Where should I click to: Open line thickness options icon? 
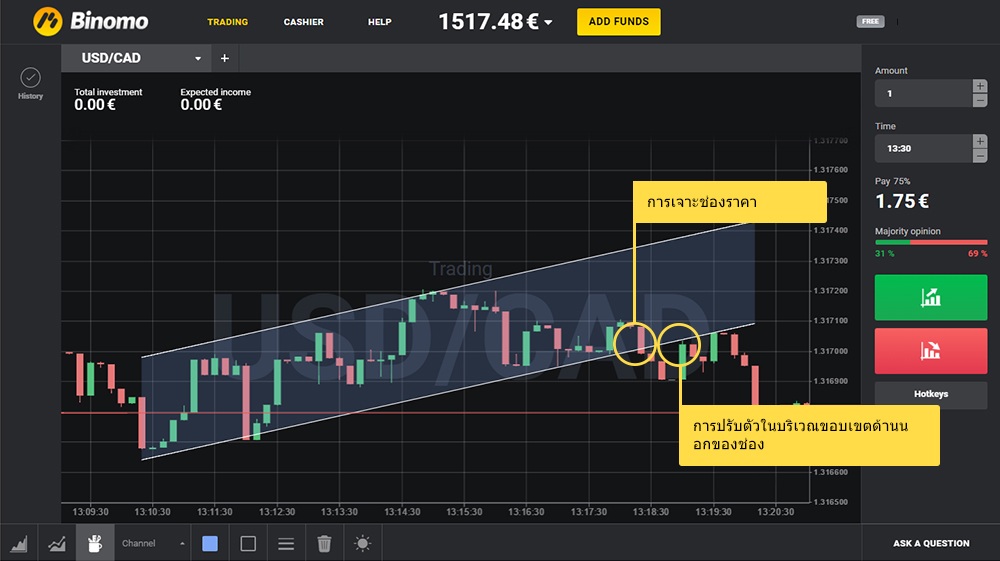[x=286, y=543]
